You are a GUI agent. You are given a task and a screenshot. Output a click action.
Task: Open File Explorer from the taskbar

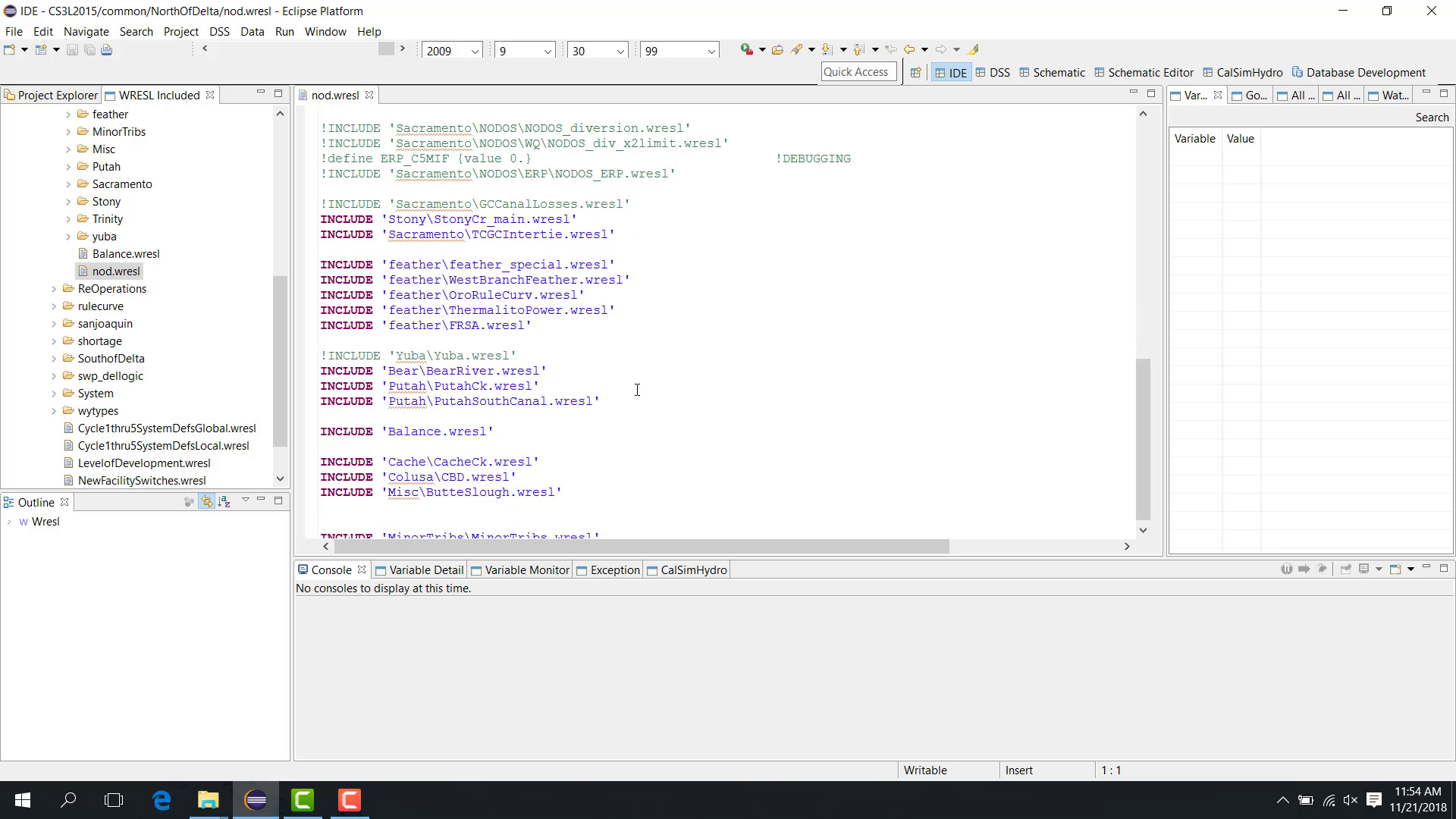point(209,800)
